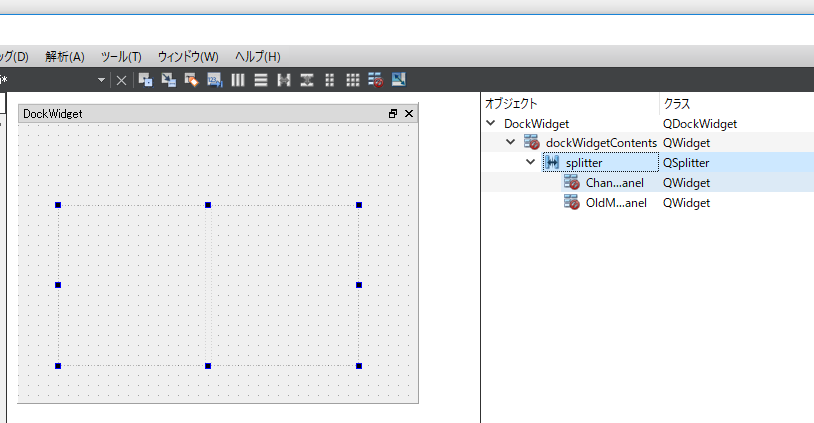Lay out horizontally in splitter icon
Viewport: 814px width, 423px height.
coord(284,80)
